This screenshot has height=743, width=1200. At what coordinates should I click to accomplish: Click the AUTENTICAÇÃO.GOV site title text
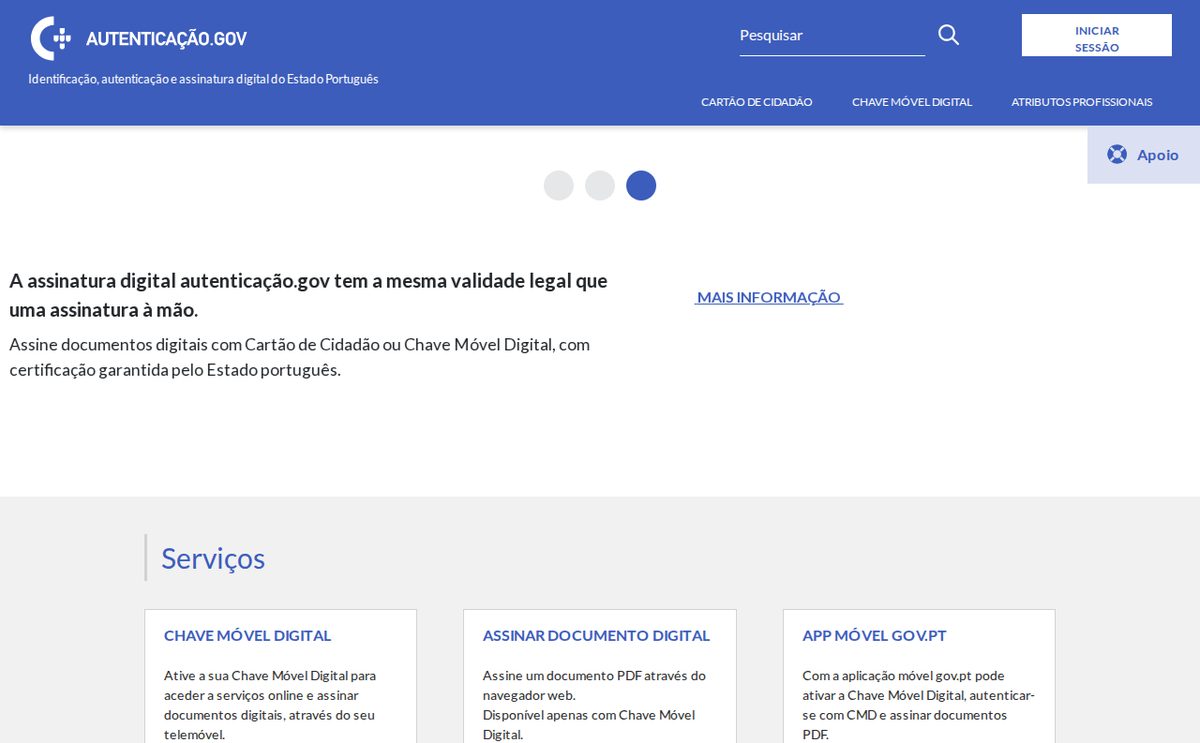(166, 39)
